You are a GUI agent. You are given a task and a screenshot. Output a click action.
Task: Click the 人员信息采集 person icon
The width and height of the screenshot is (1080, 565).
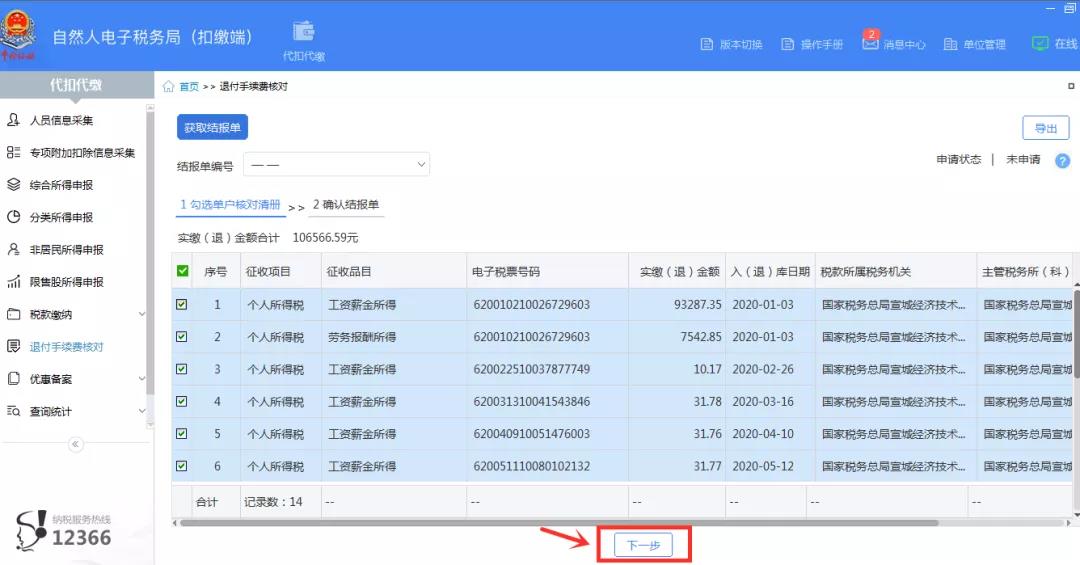pyautogui.click(x=13, y=120)
